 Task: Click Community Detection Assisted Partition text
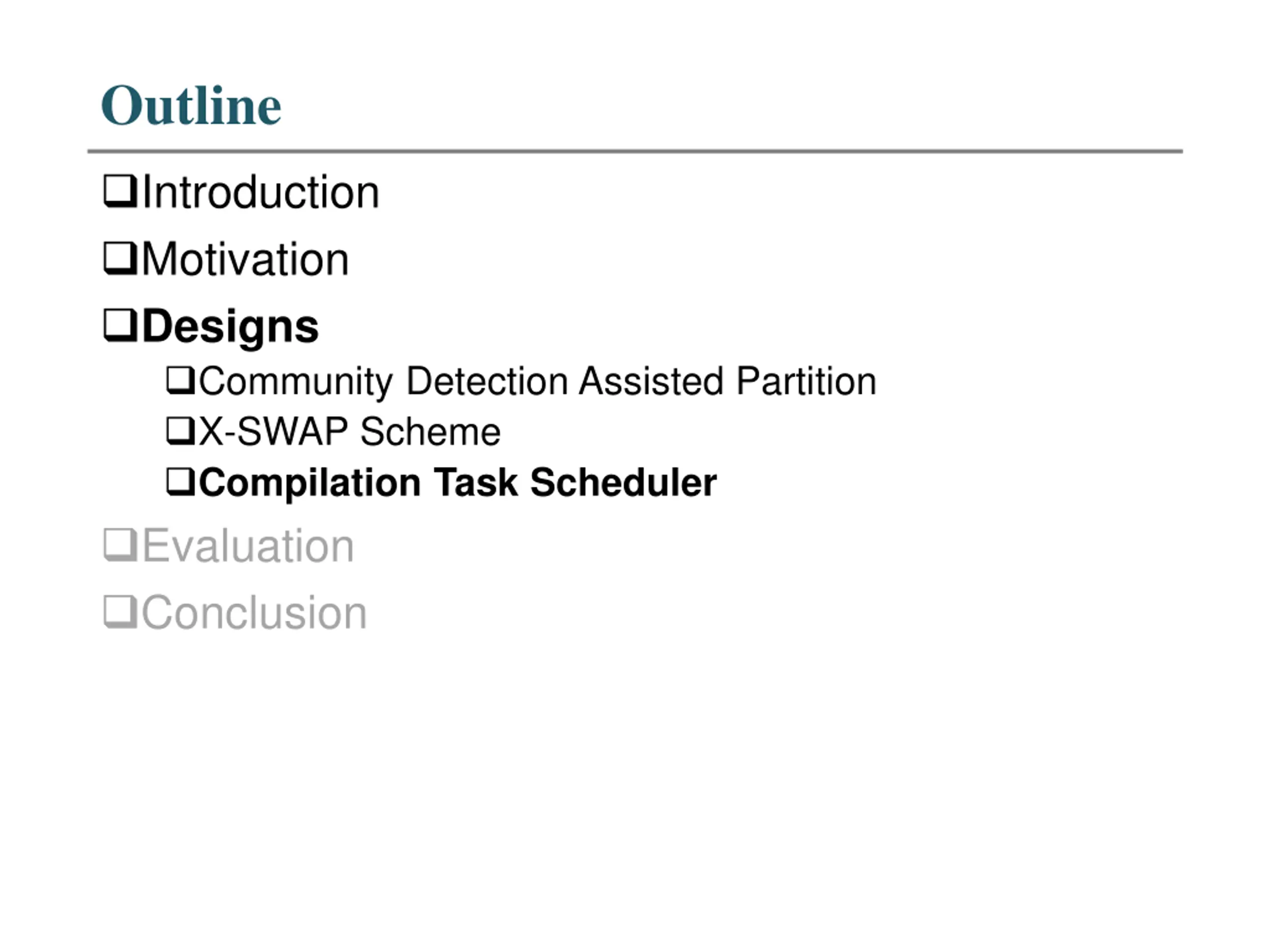click(537, 382)
